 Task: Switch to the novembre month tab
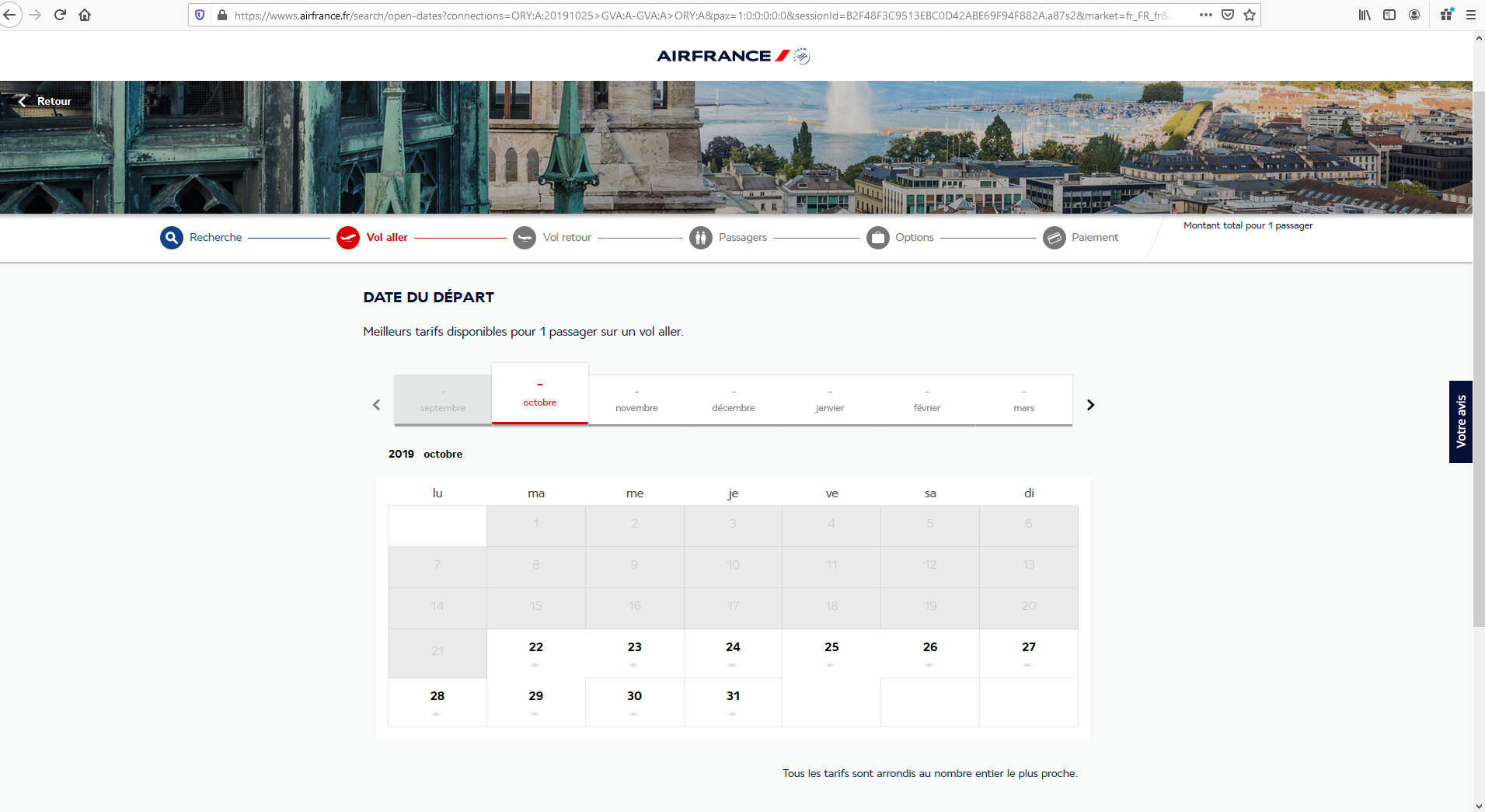[x=636, y=399]
